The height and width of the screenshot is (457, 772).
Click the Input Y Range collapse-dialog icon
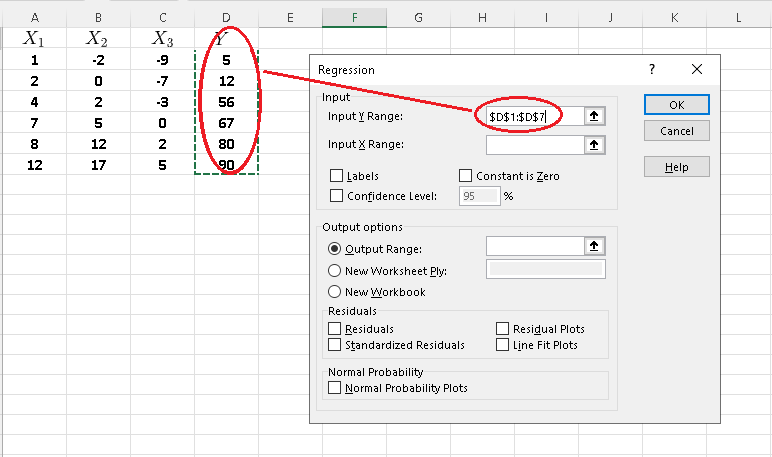(595, 117)
